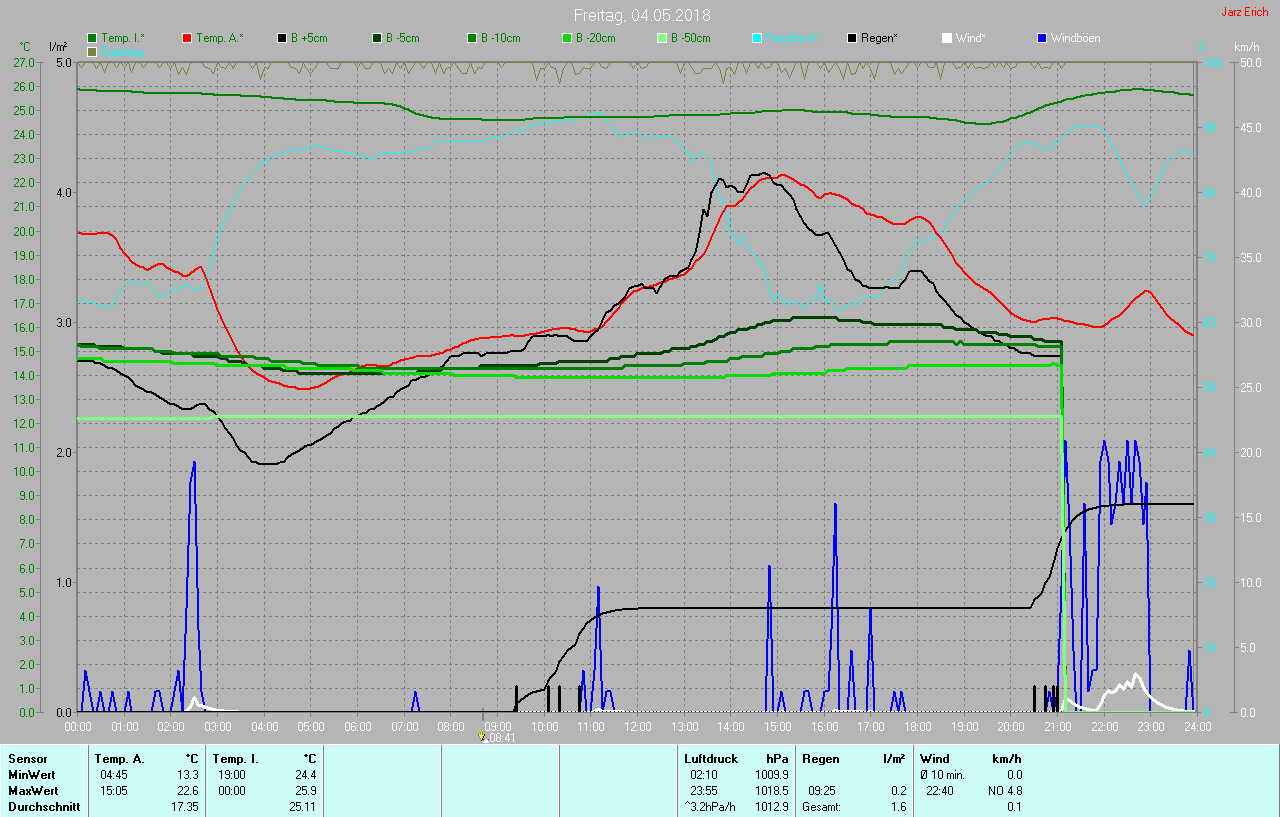Click the B -5cm legend square
1280x817 pixels.
pyautogui.click(x=377, y=38)
